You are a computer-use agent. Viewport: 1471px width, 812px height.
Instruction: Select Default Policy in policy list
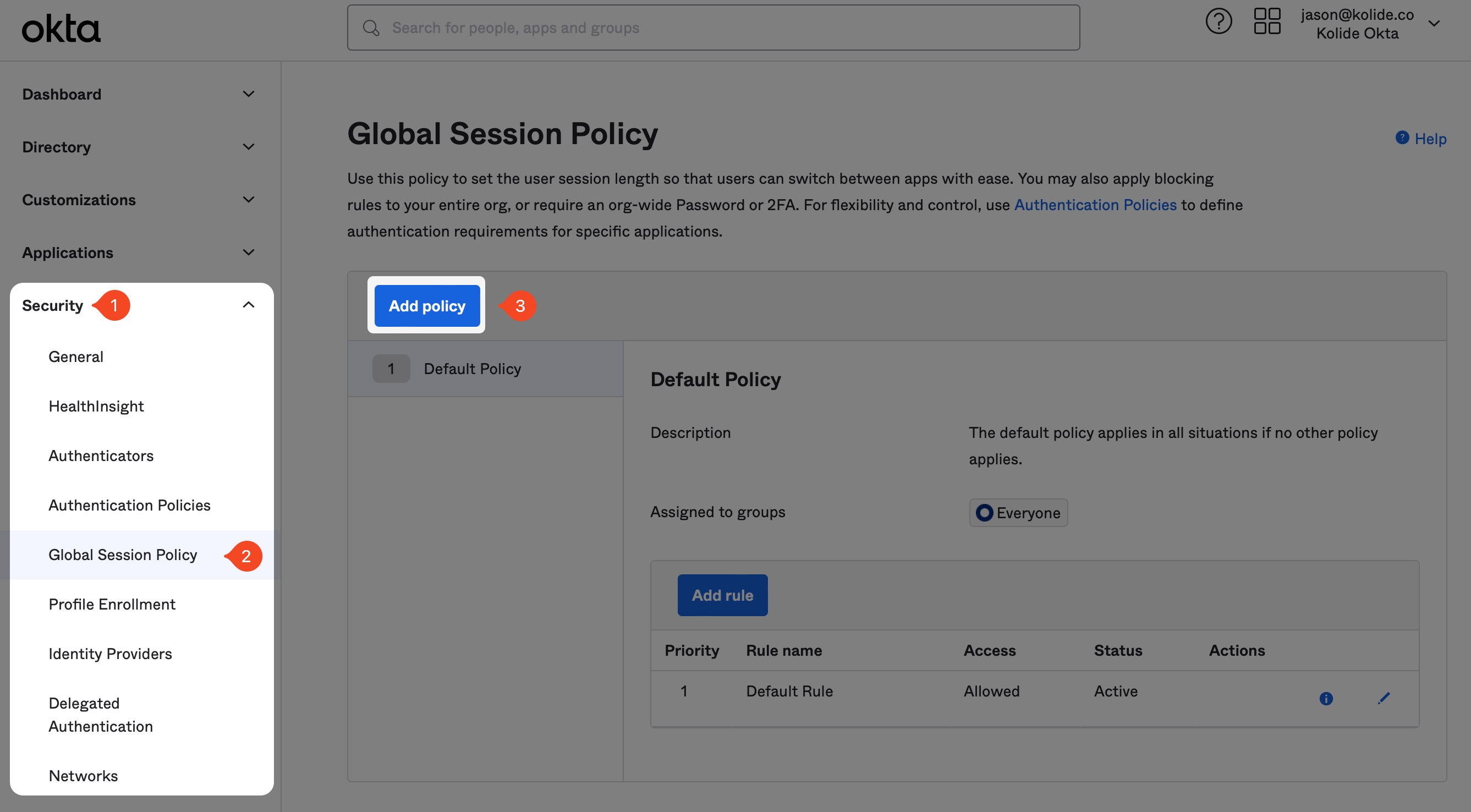[x=485, y=369]
